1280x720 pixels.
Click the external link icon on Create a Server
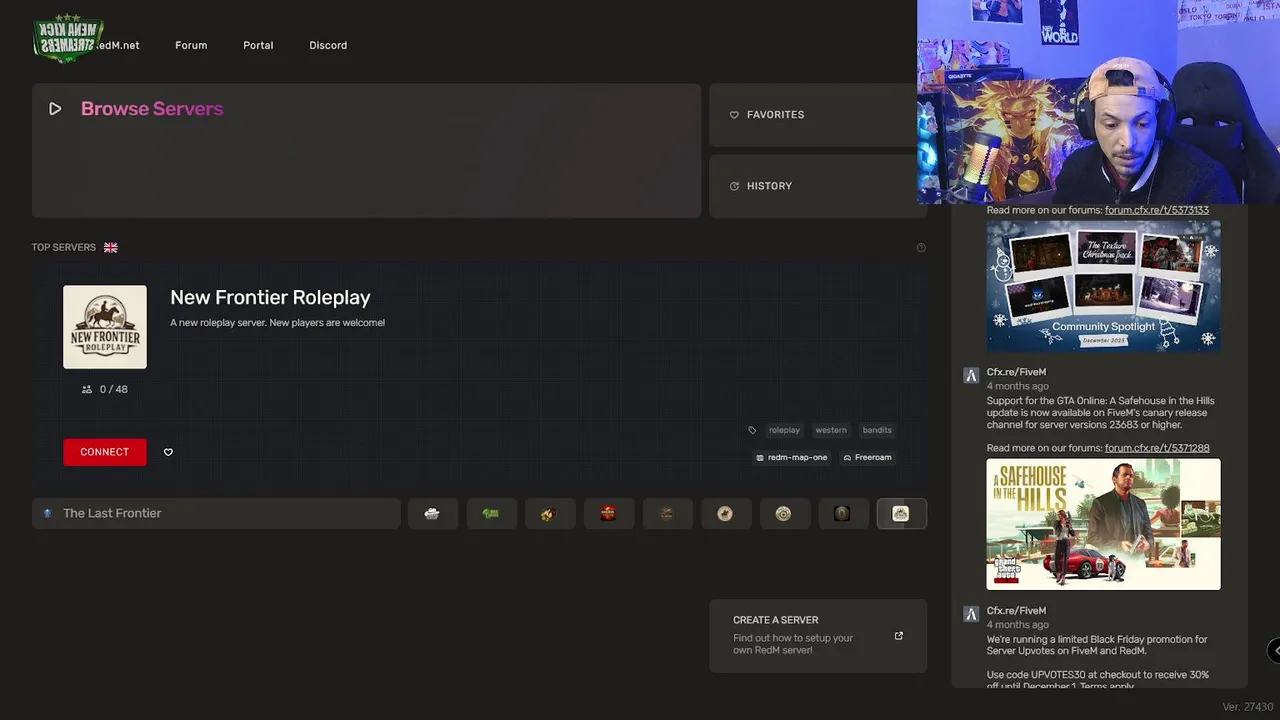(x=898, y=636)
